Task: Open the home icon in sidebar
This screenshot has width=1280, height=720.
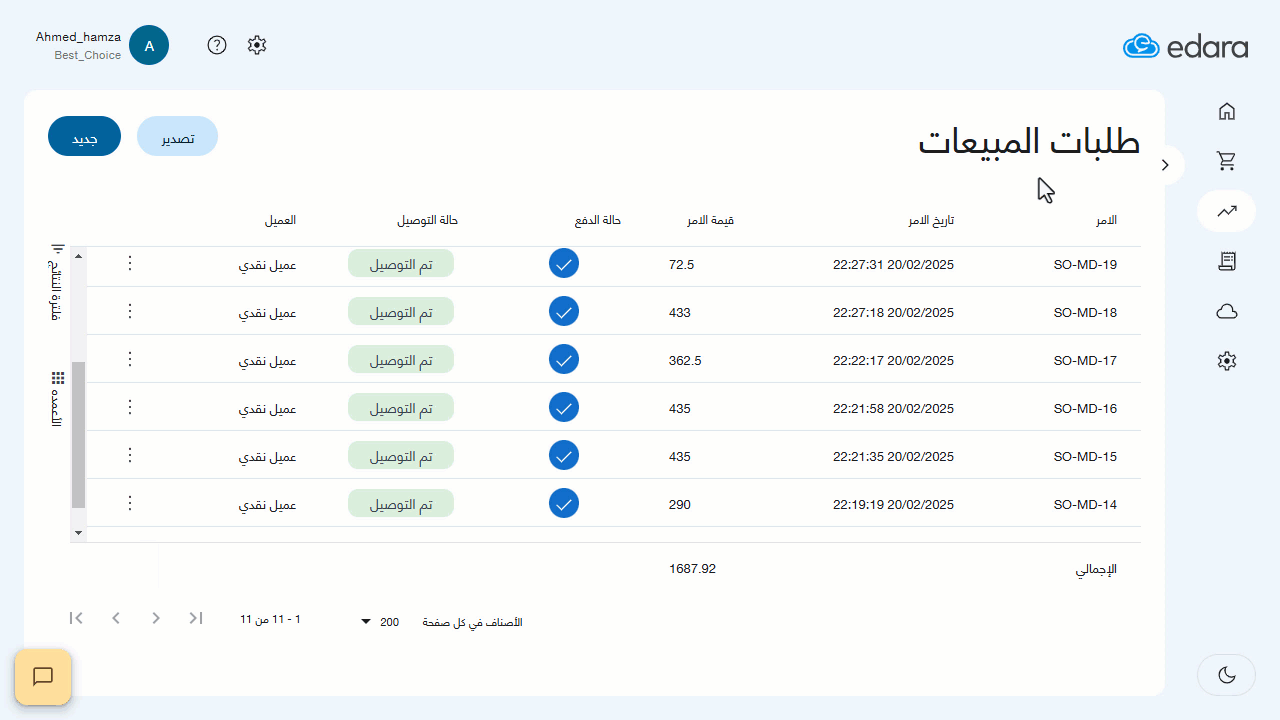Action: [1227, 111]
